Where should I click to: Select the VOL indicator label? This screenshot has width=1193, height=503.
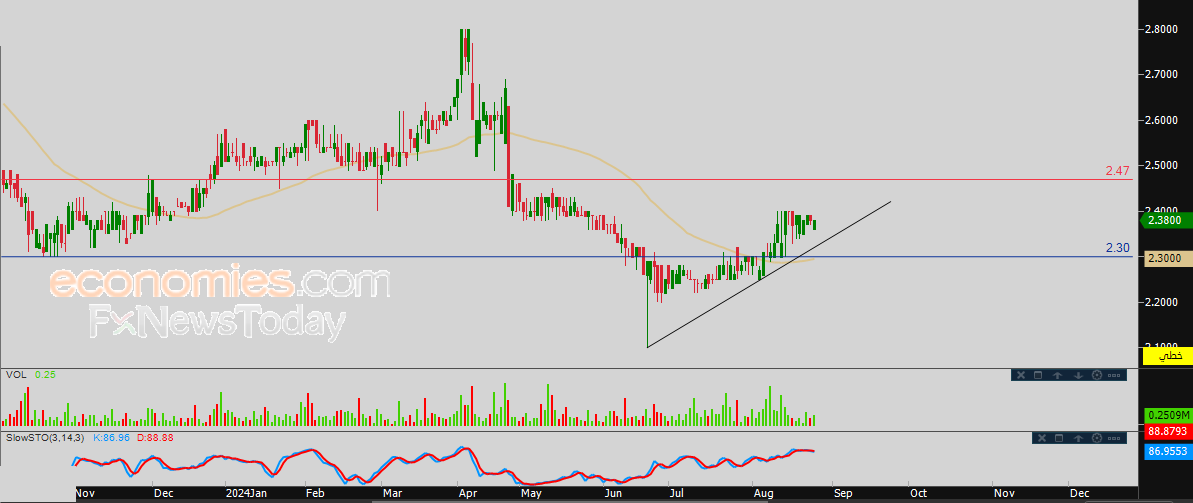point(14,374)
